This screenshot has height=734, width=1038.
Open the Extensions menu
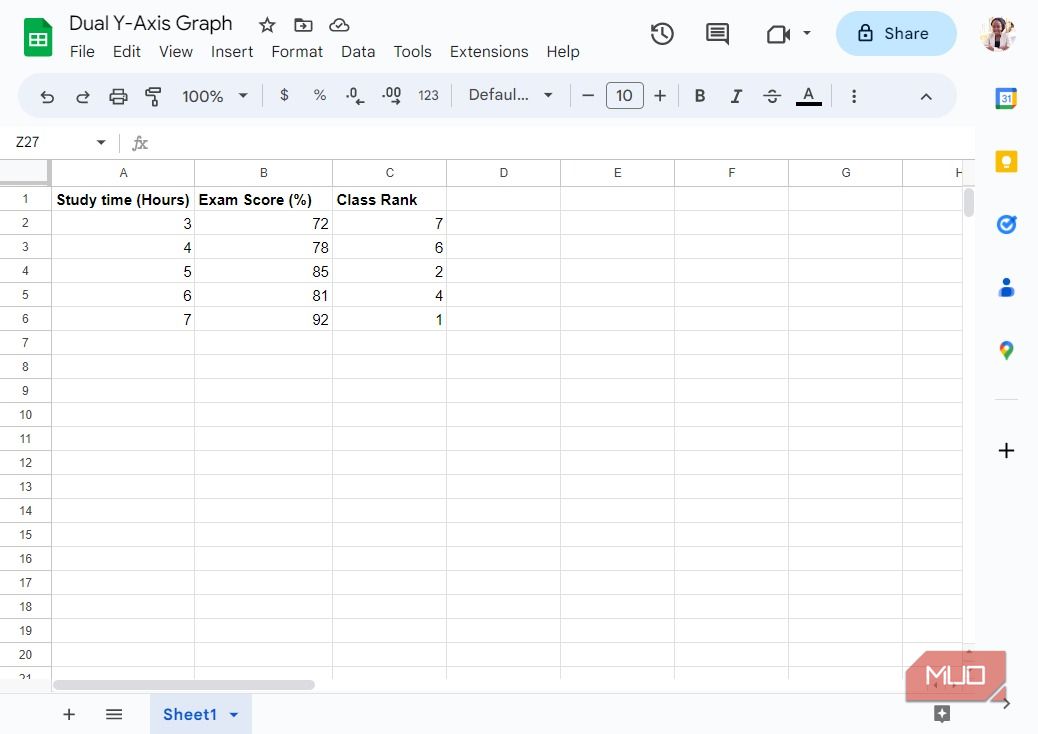(489, 51)
